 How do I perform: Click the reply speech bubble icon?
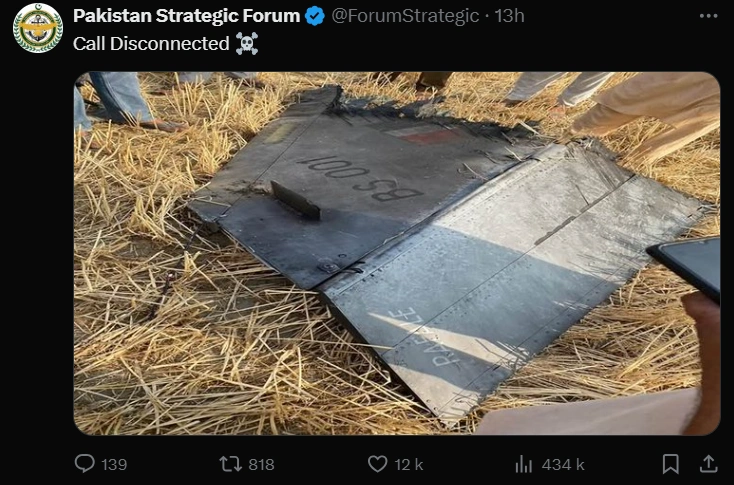pyautogui.click(x=85, y=464)
